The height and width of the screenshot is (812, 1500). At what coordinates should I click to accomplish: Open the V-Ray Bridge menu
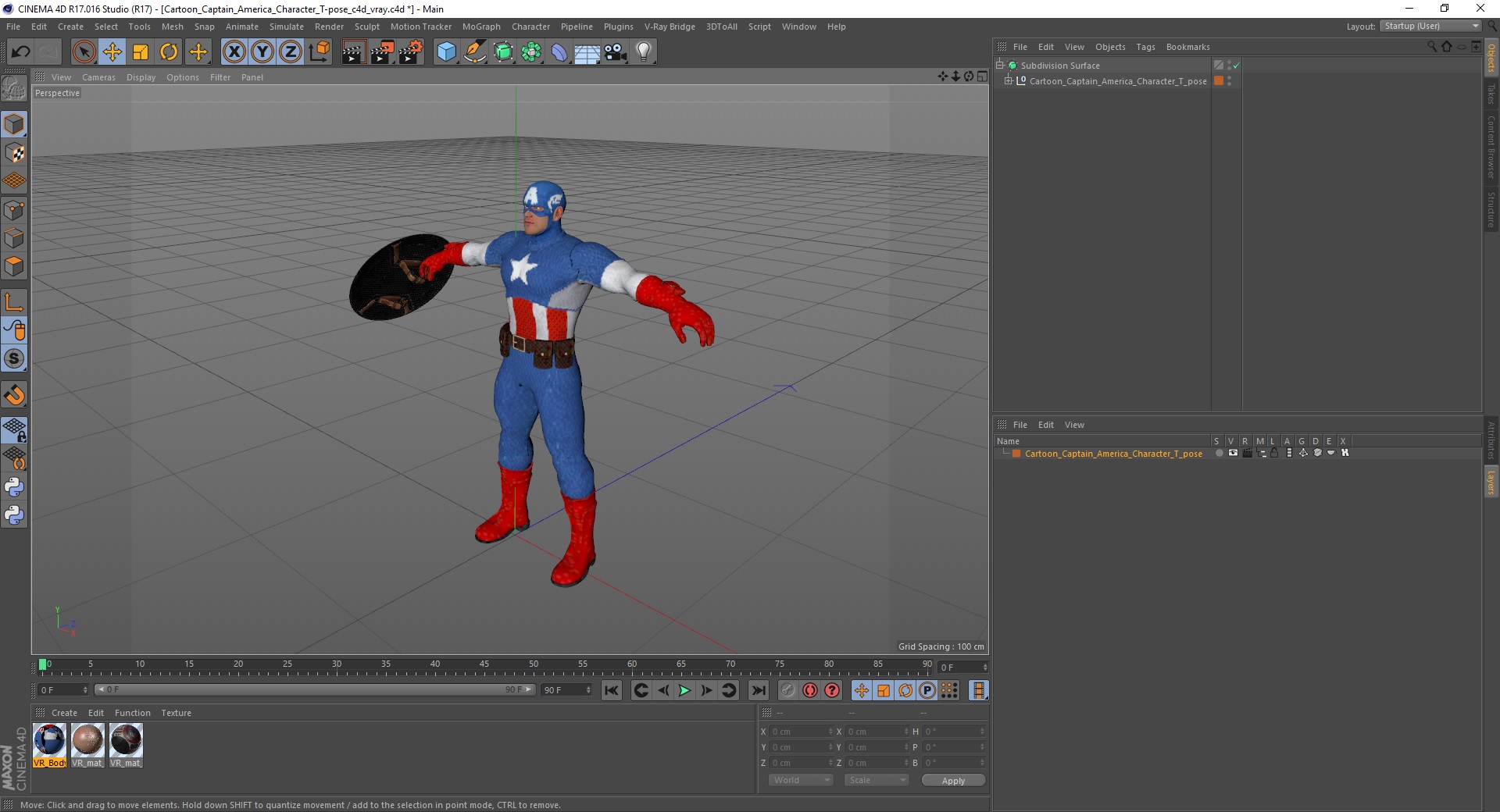coord(670,27)
